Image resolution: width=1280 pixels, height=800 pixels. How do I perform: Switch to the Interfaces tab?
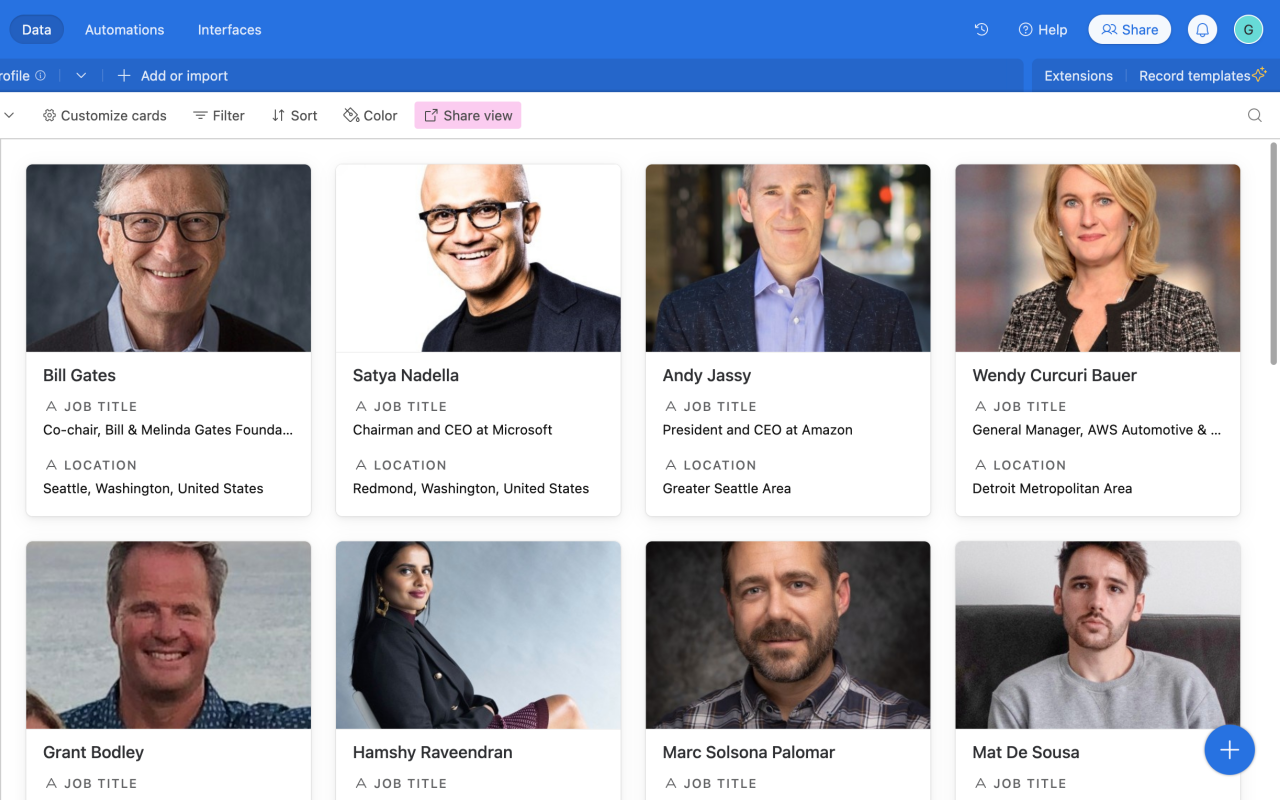[229, 30]
